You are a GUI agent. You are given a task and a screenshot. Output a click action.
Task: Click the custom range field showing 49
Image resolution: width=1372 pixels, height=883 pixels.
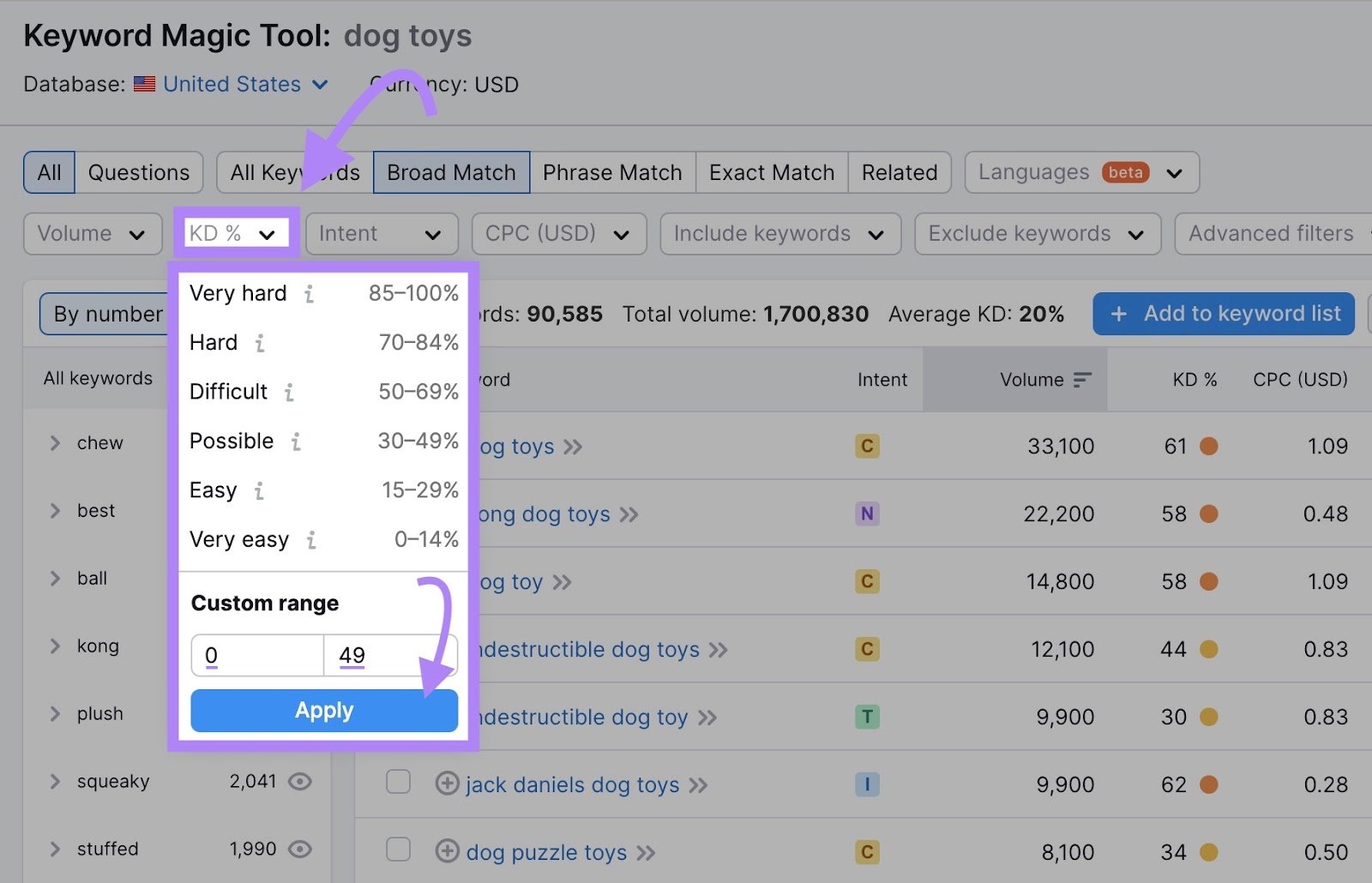(390, 655)
